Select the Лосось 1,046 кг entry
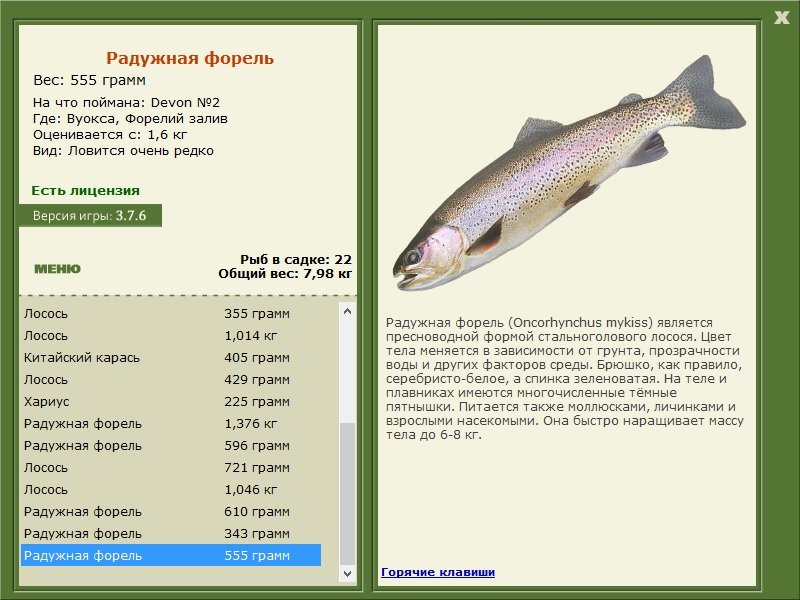800x600 pixels. pos(171,490)
